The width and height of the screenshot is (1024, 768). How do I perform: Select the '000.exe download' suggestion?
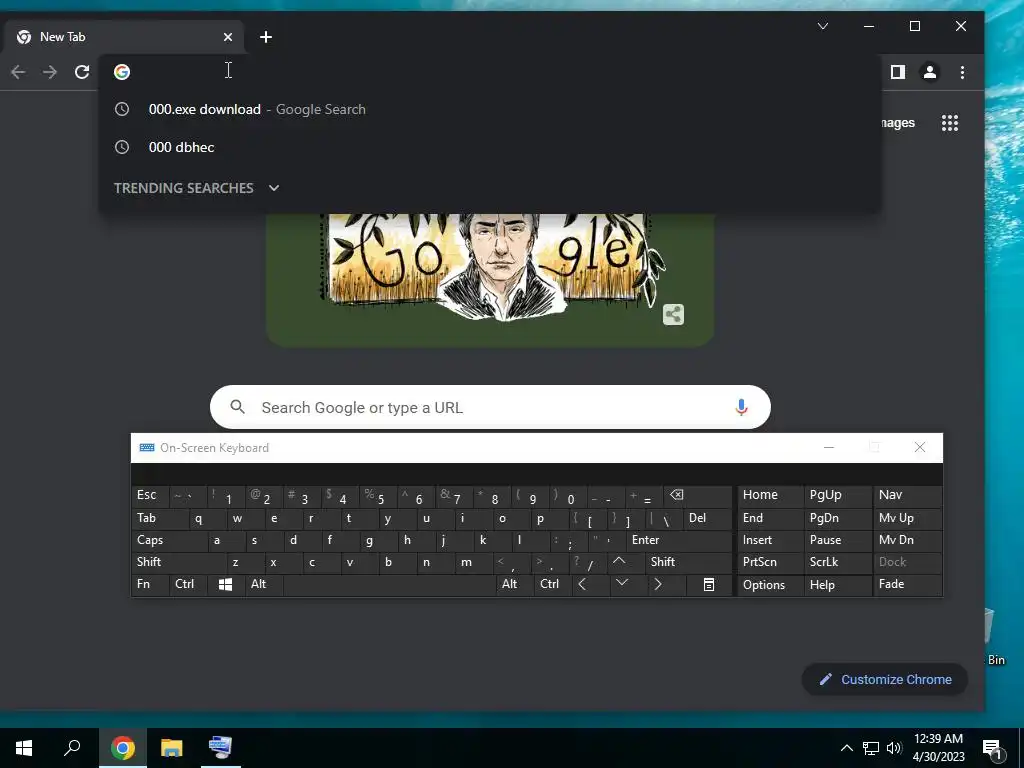pos(490,109)
